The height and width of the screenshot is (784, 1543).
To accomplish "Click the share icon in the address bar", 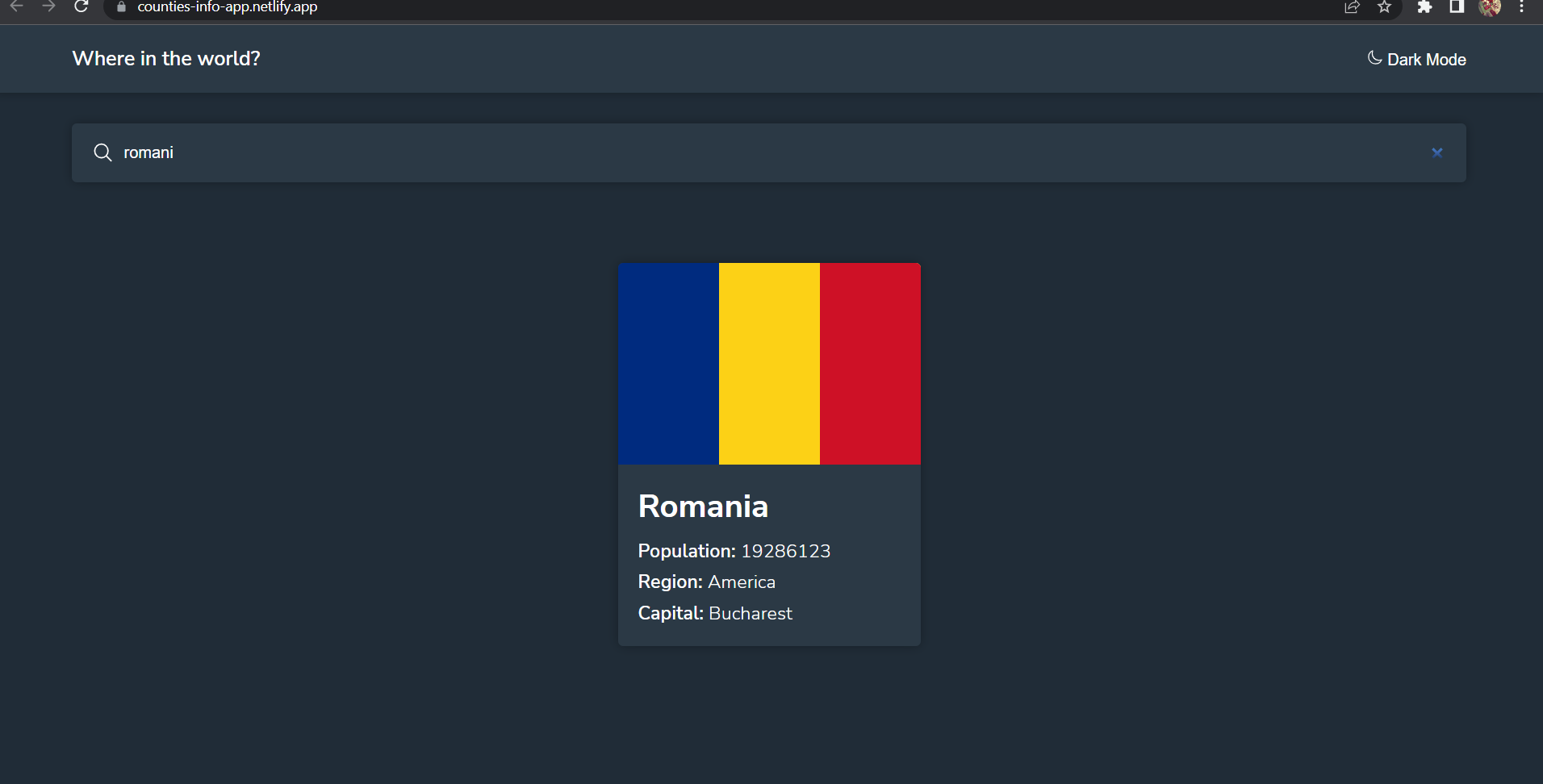I will coord(1352,7).
